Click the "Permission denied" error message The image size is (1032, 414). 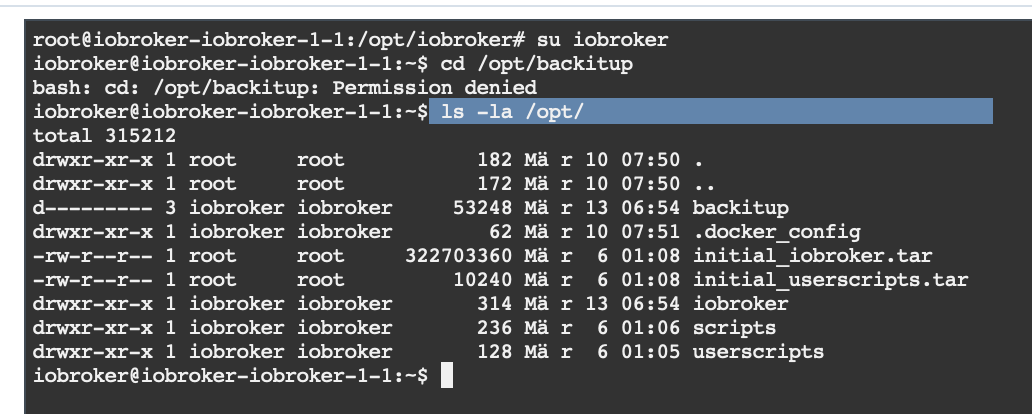[x=440, y=88]
